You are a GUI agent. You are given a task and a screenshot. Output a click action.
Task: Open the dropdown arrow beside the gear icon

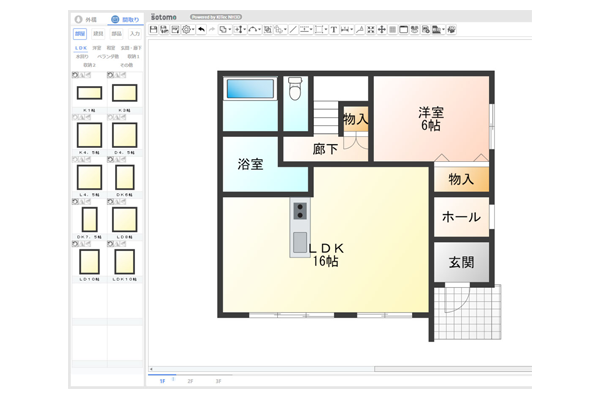coord(192,30)
